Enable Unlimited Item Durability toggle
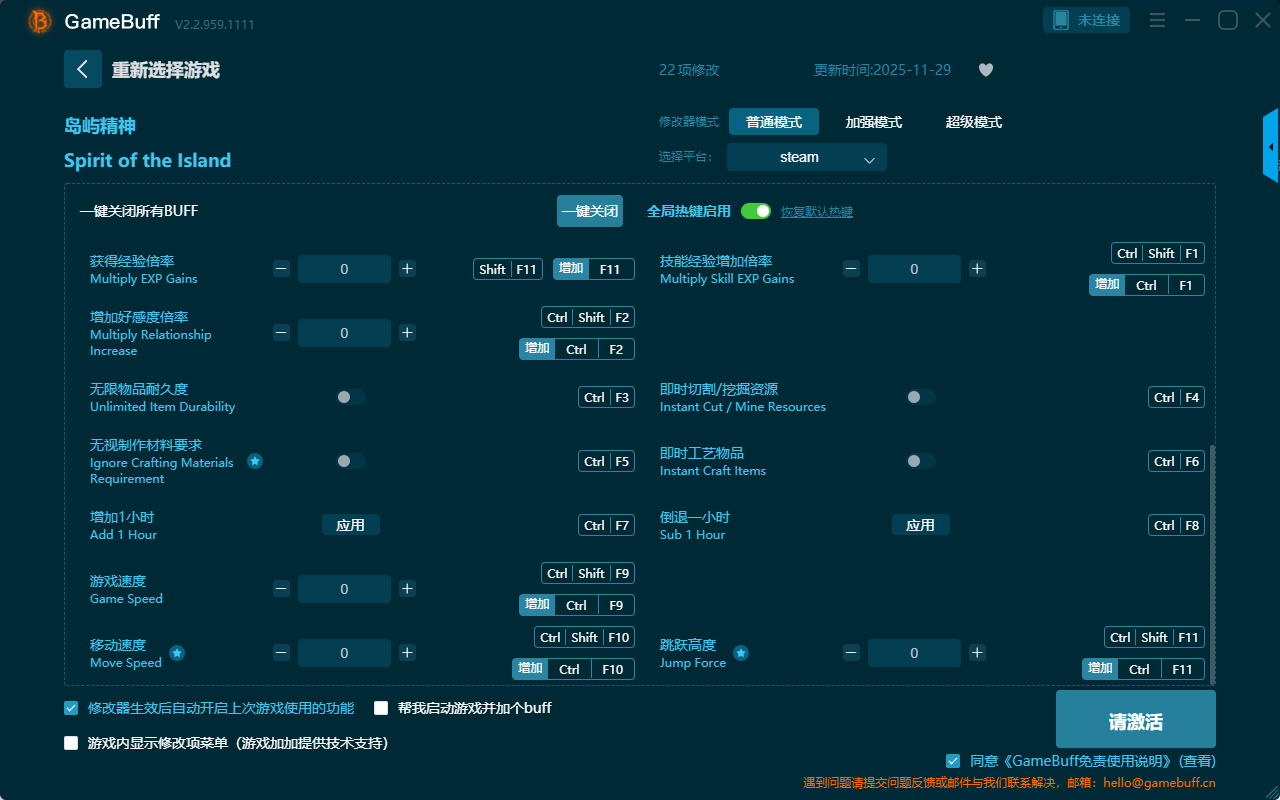The height and width of the screenshot is (800, 1280). (351, 397)
